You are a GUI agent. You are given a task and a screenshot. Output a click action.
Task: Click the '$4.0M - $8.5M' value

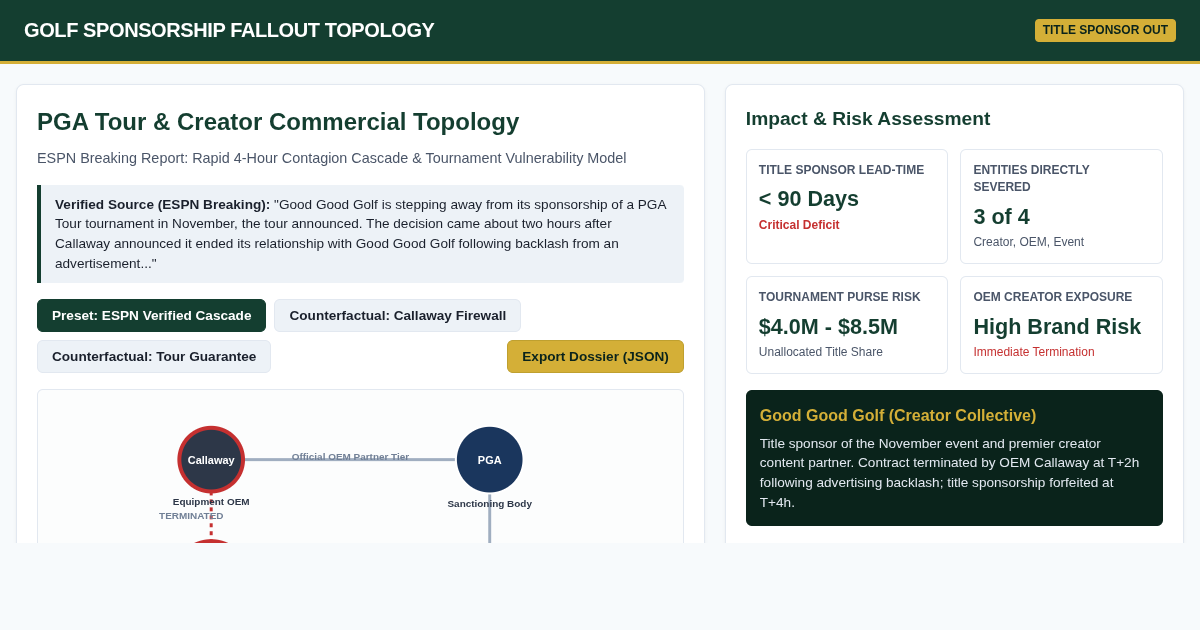(x=828, y=327)
